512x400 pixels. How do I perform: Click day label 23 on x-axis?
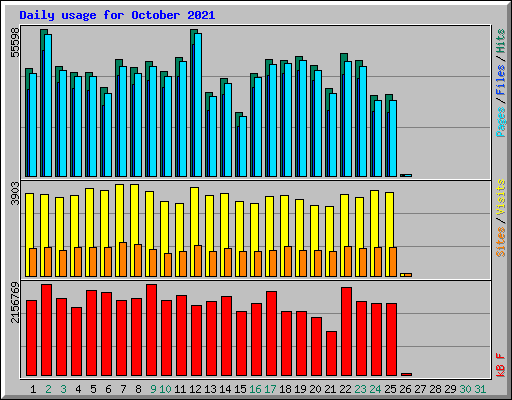click(x=360, y=389)
